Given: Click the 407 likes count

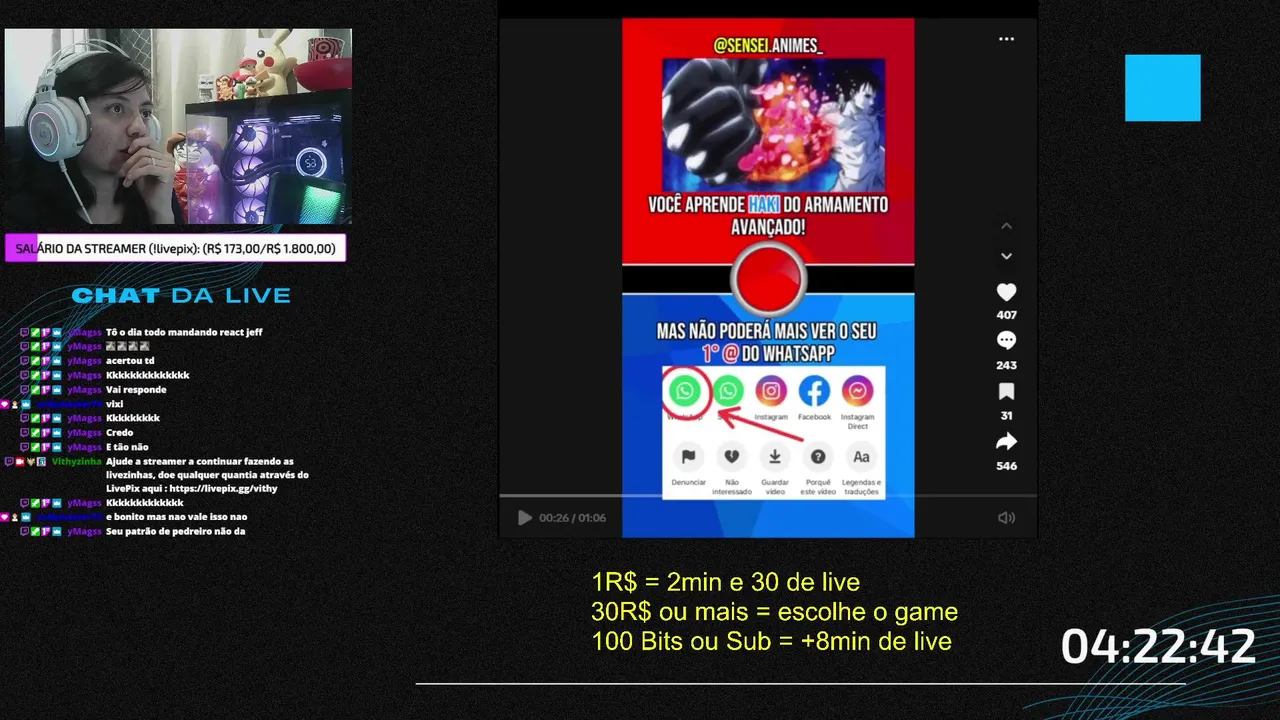Looking at the screenshot, I should [x=1006, y=315].
